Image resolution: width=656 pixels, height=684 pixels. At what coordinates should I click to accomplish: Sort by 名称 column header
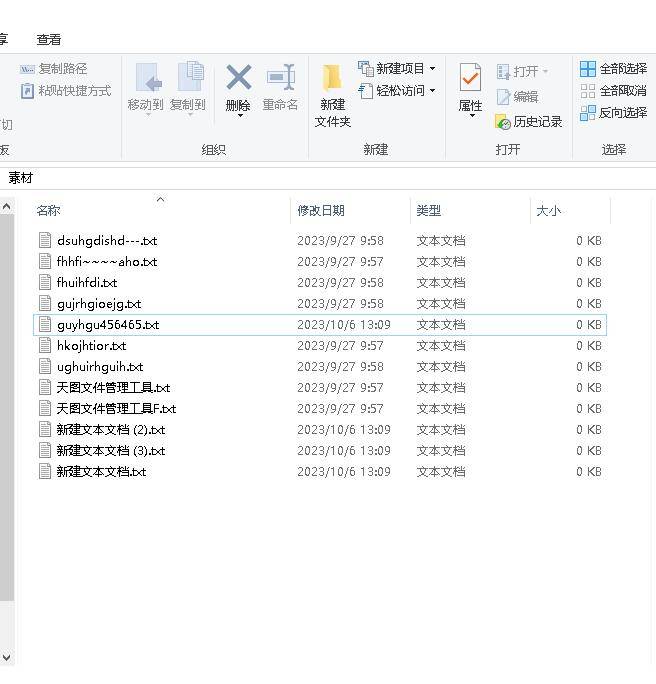(x=48, y=211)
